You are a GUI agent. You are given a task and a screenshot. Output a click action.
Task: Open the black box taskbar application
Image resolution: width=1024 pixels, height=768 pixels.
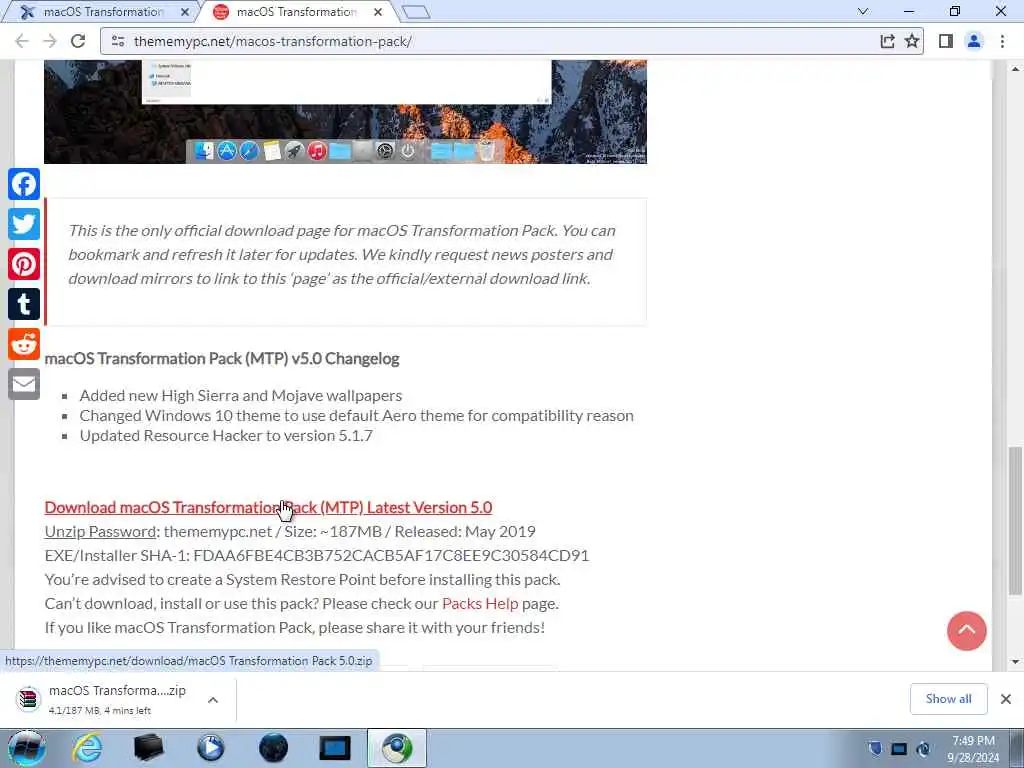[148, 748]
